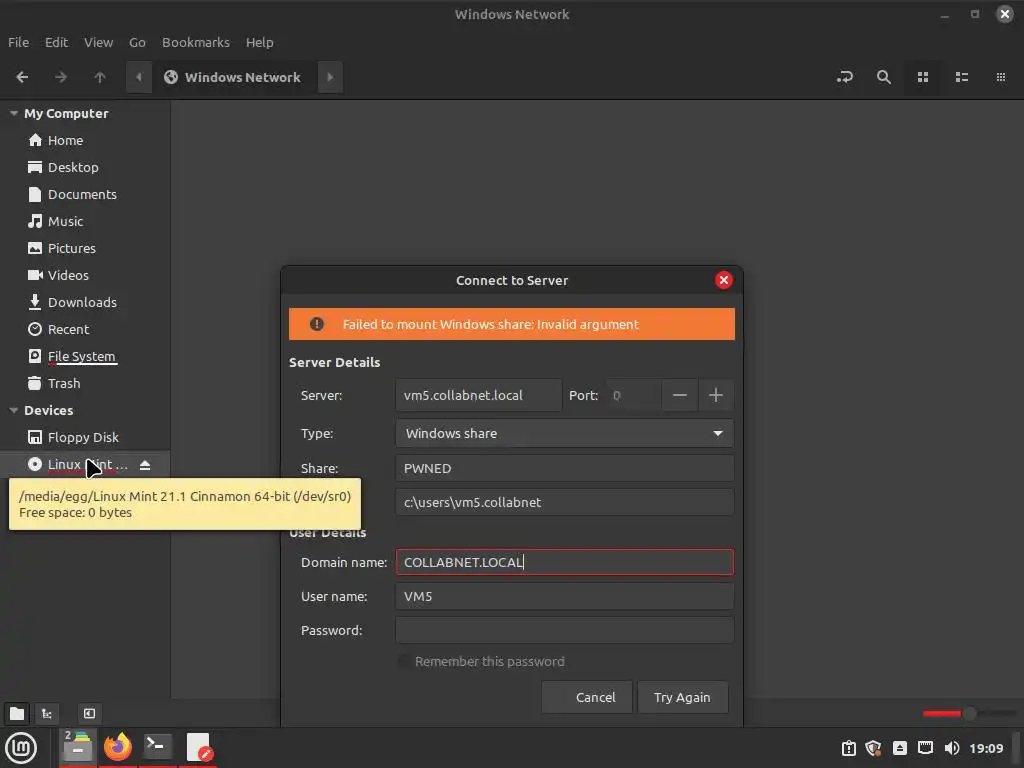Close the Connect to Server dialog

pyautogui.click(x=724, y=280)
